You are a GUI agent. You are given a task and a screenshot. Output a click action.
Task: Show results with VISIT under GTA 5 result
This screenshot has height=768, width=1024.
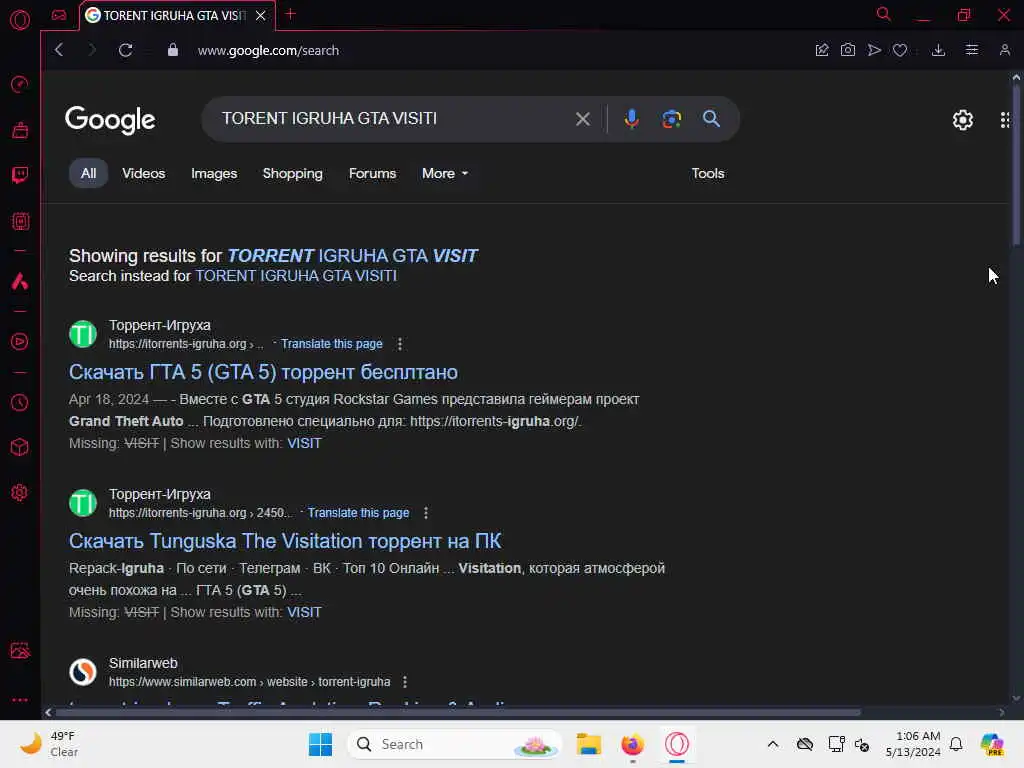point(304,443)
